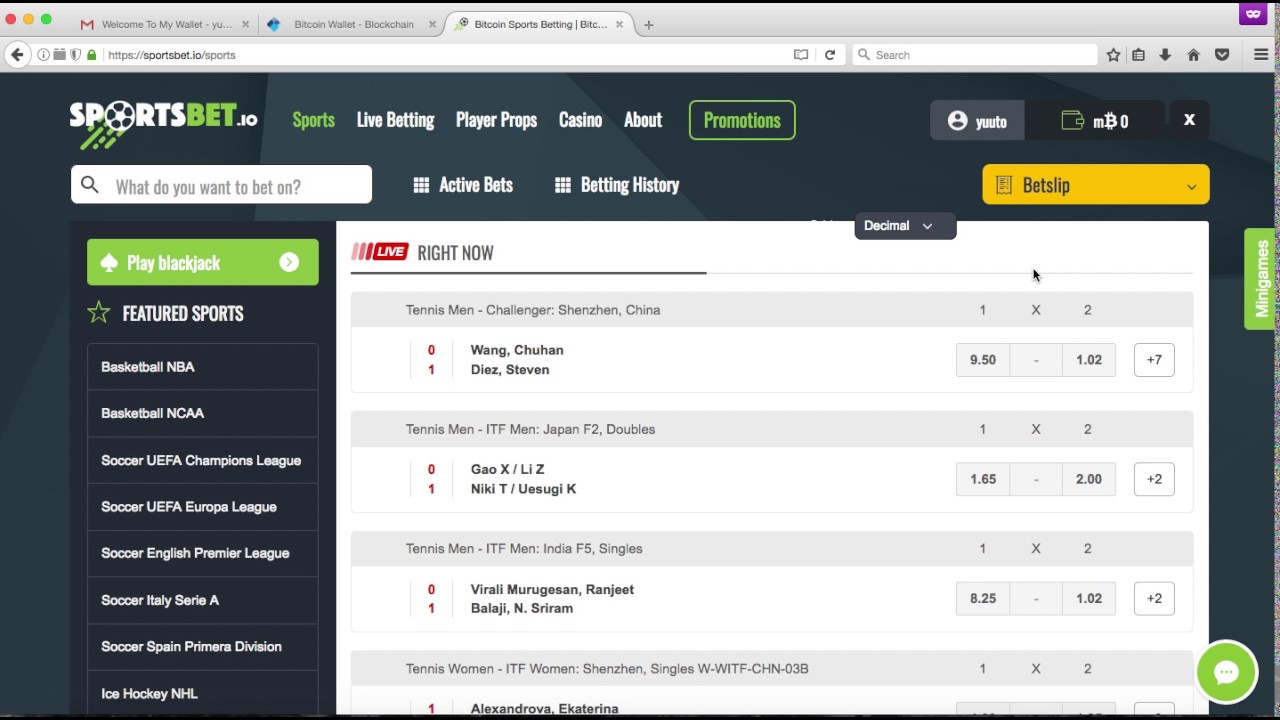Open Live Betting in the navigation
1280x720 pixels.
click(x=395, y=120)
